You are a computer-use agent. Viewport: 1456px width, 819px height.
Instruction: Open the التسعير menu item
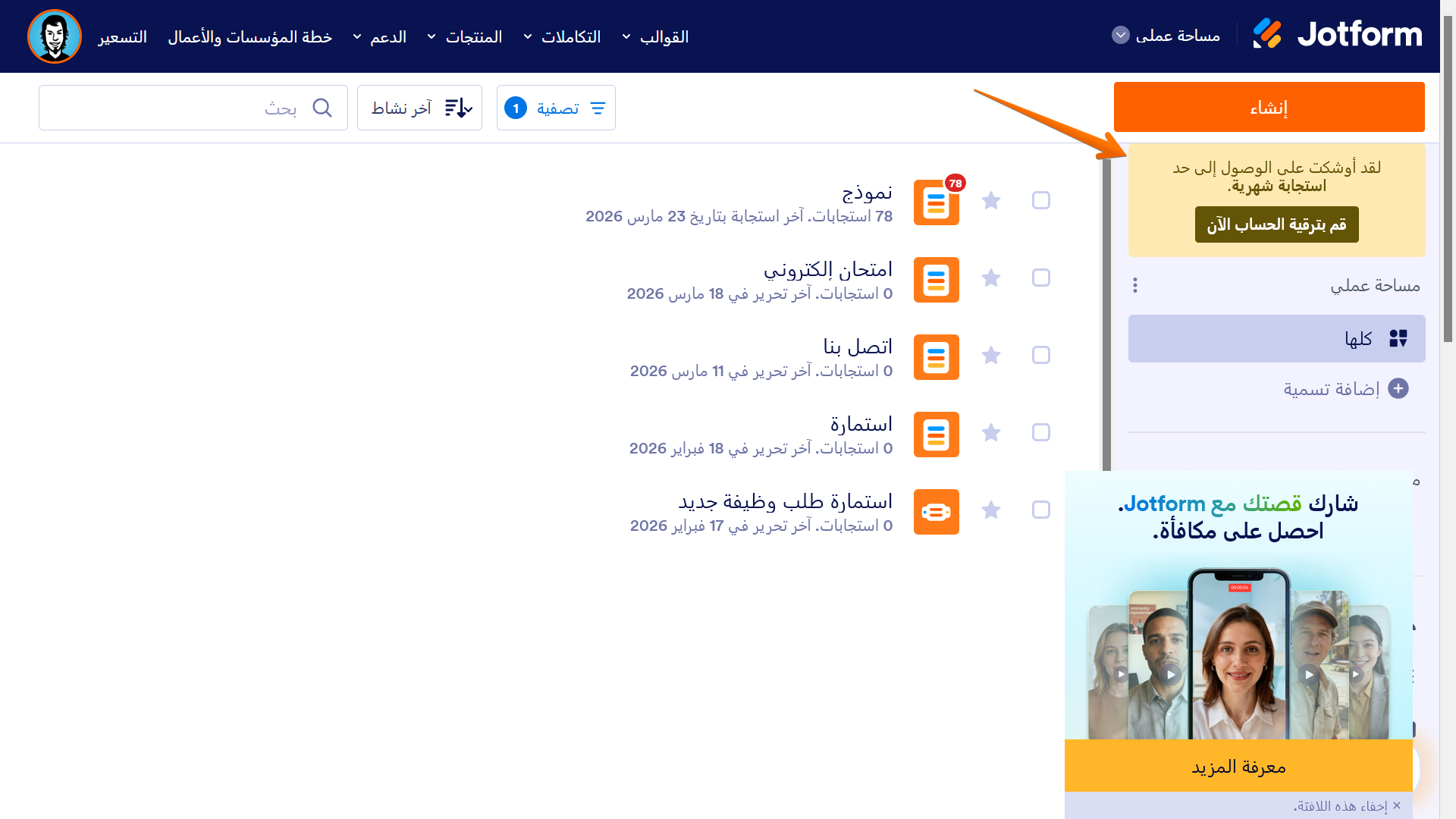coord(124,36)
